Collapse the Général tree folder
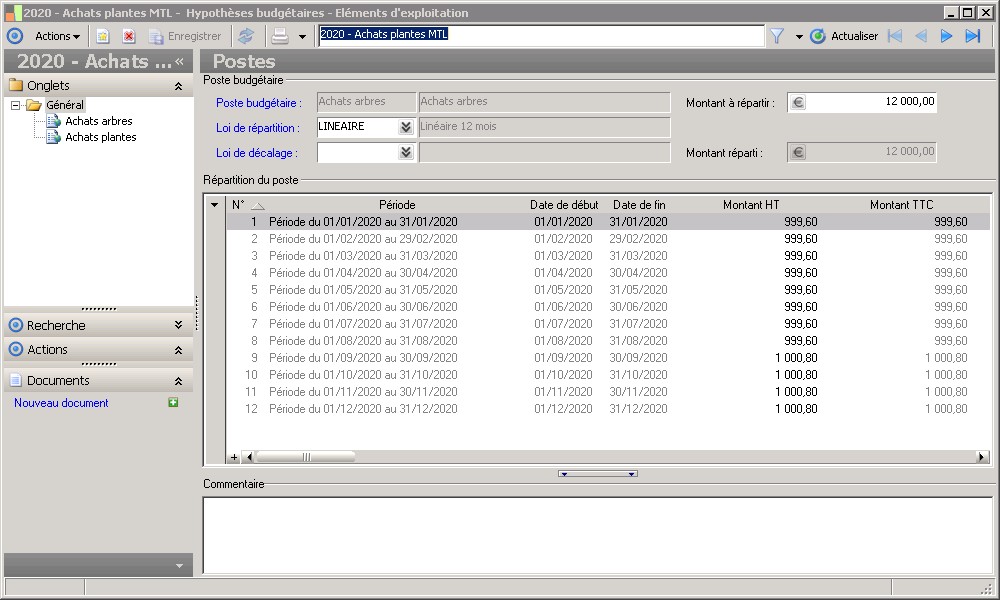Image resolution: width=1000 pixels, height=600 pixels. [x=16, y=105]
